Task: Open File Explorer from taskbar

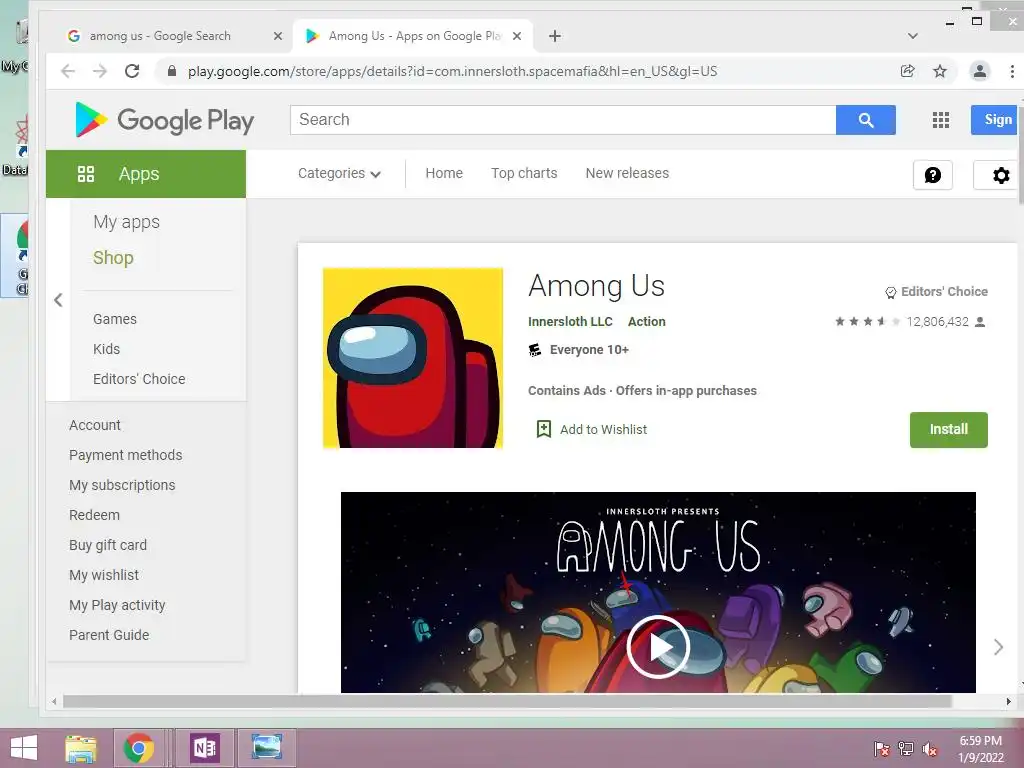Action: click(x=81, y=748)
